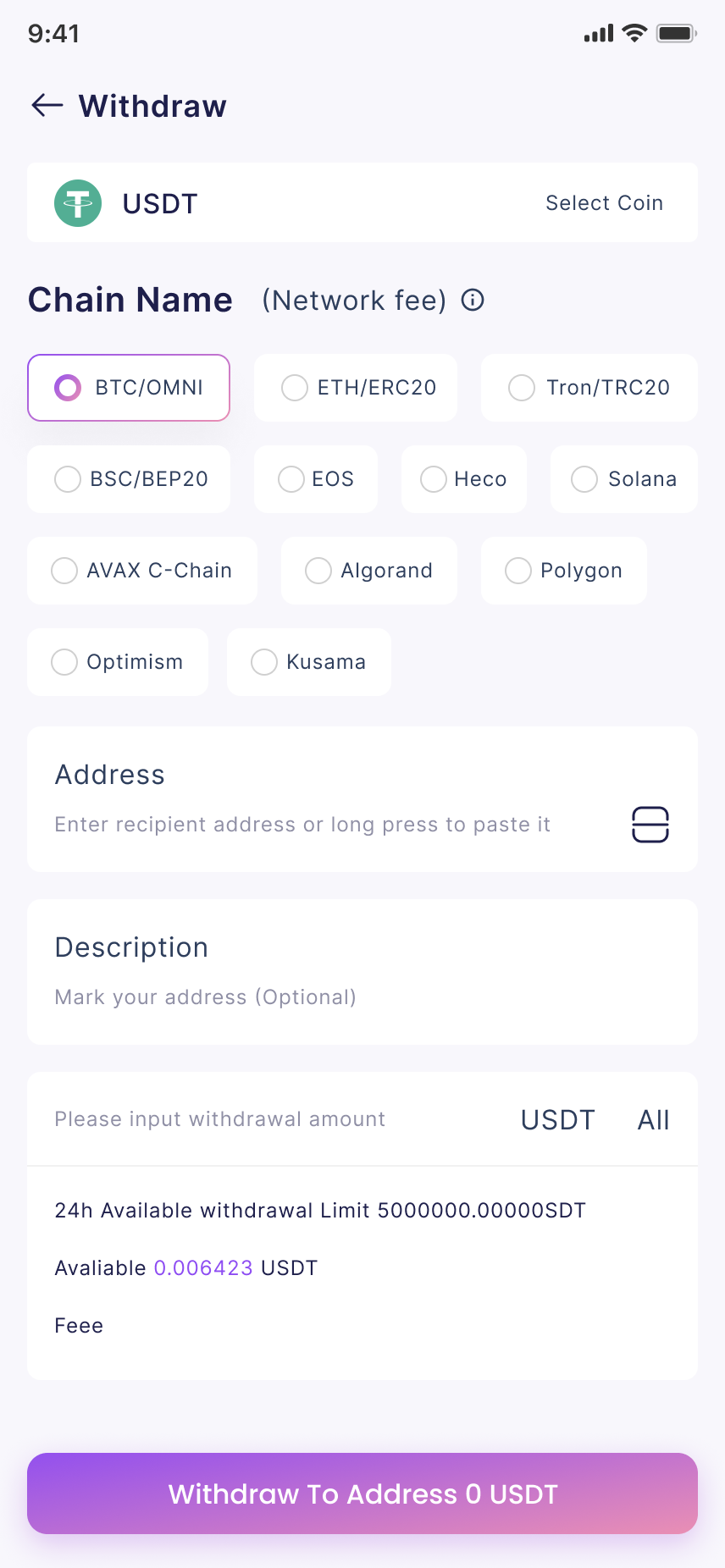Tap the battery icon in status bar
Viewport: 725px width, 1568px height.
(677, 34)
